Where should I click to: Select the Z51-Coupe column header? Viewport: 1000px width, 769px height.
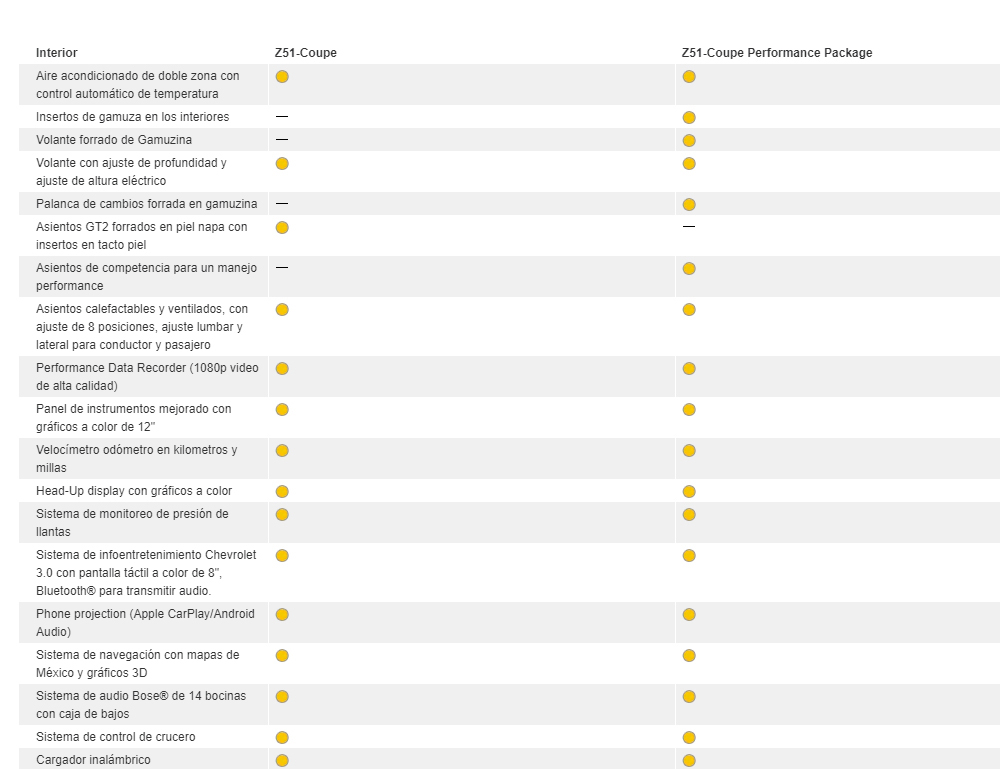[306, 53]
